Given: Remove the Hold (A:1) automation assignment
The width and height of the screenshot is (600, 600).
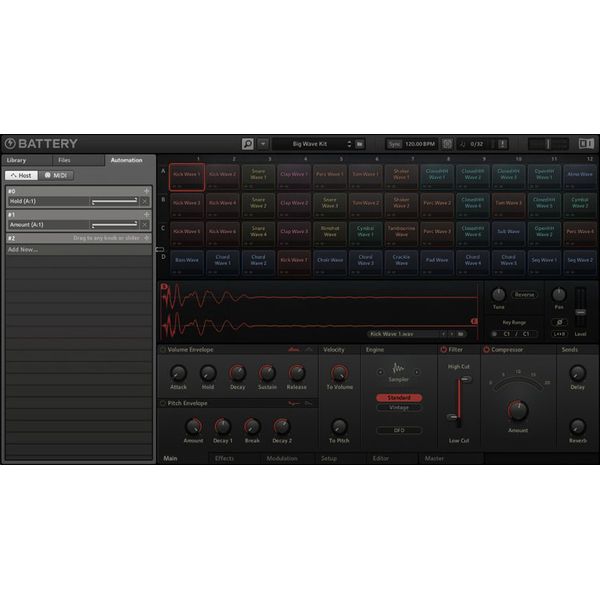Looking at the screenshot, I should click(x=145, y=201).
